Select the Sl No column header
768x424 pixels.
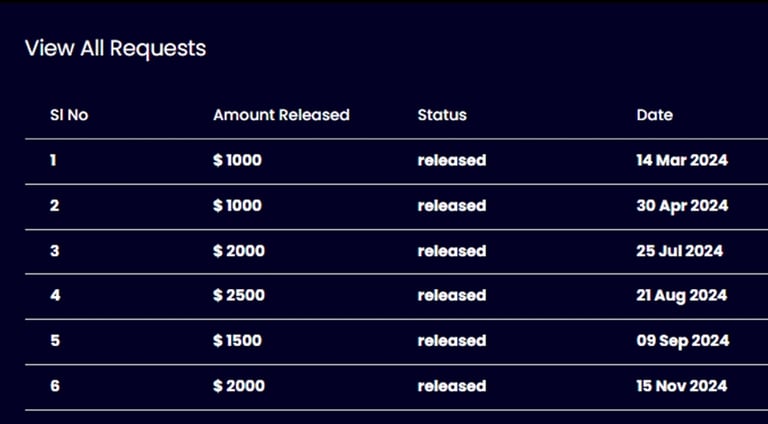click(69, 115)
